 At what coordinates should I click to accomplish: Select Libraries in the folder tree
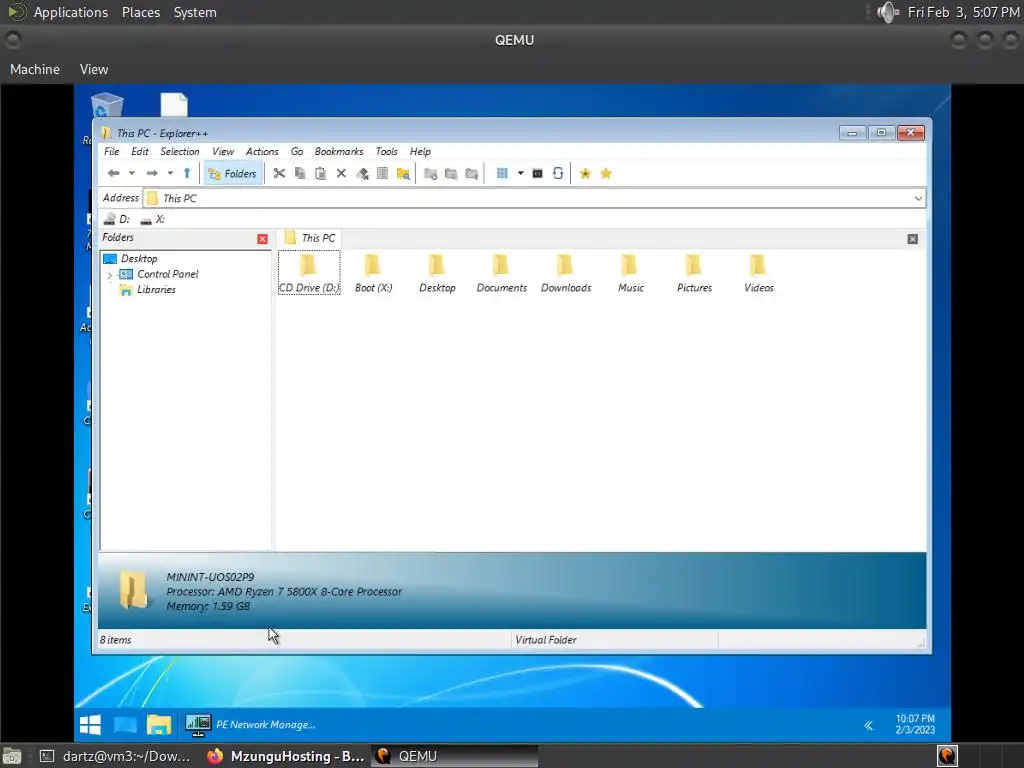click(x=156, y=290)
